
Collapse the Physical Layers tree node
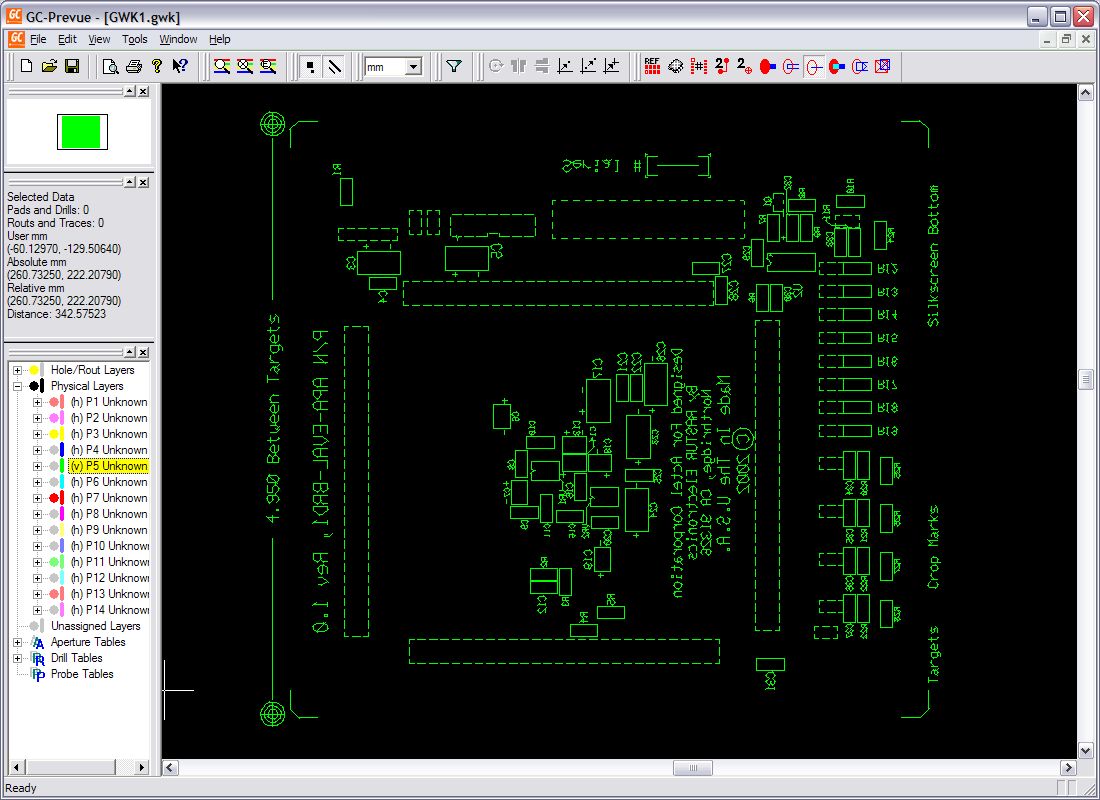coord(18,386)
